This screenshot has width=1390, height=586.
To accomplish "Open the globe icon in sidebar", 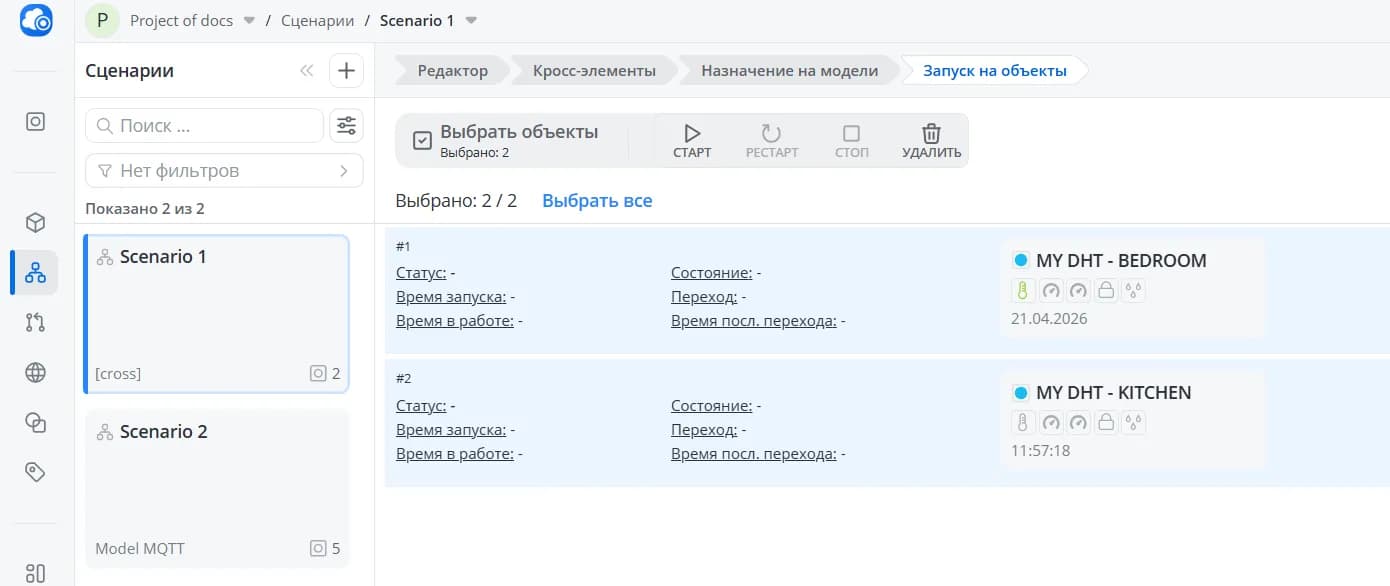I will 35,373.
